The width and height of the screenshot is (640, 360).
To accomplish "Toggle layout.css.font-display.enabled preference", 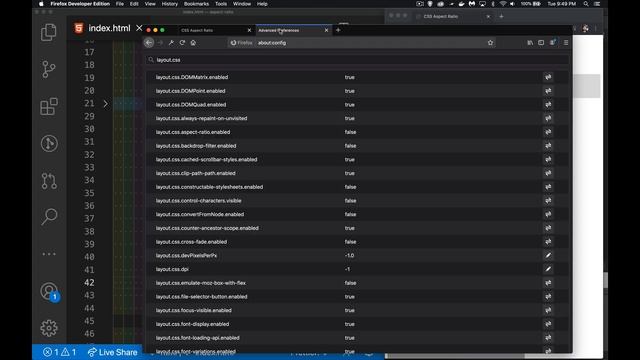I will pos(548,324).
